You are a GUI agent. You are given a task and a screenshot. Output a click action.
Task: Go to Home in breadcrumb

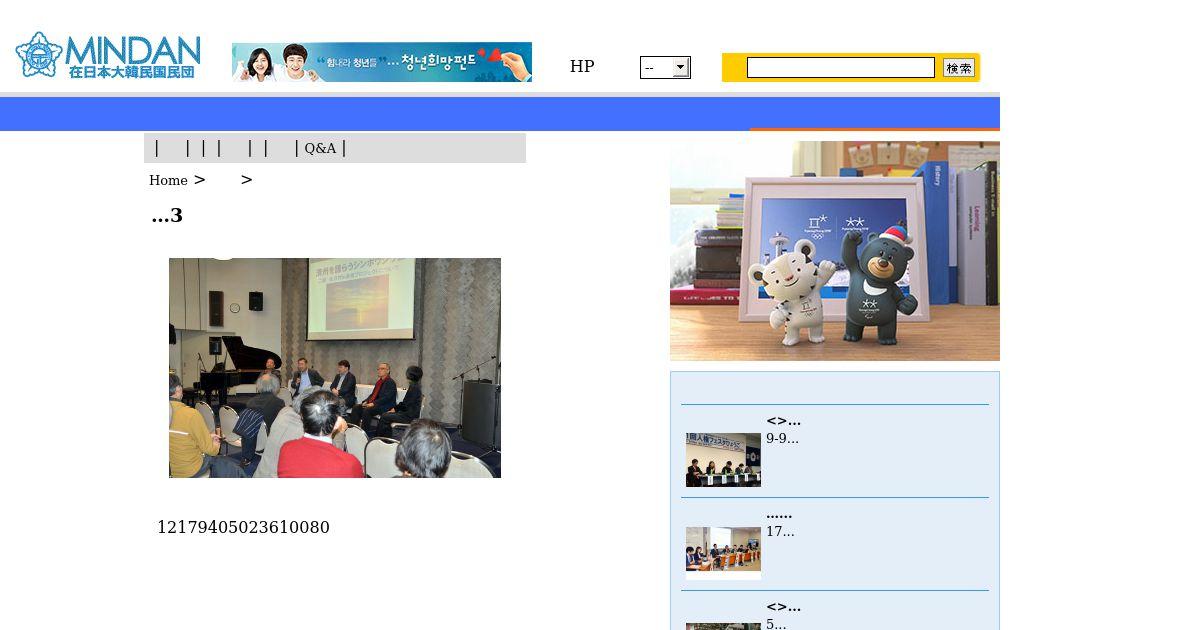click(168, 180)
